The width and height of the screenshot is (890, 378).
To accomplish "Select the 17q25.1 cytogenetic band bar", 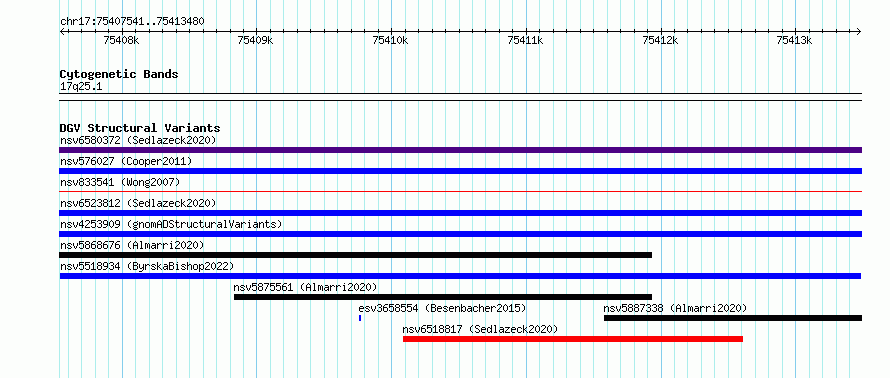I will pos(460,97).
